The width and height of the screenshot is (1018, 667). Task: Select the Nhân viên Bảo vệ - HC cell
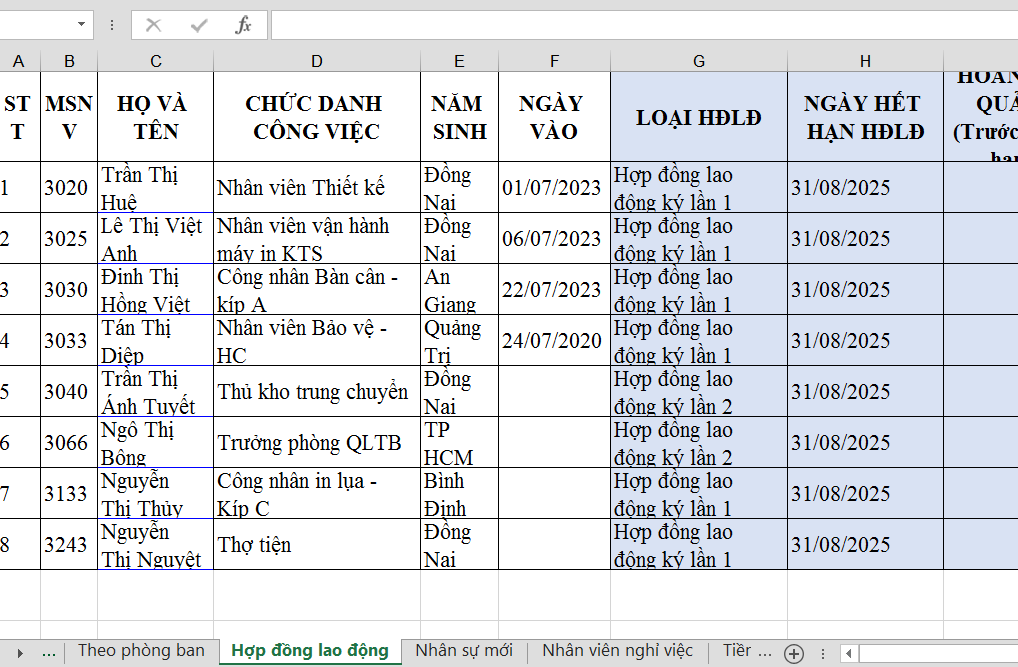317,340
